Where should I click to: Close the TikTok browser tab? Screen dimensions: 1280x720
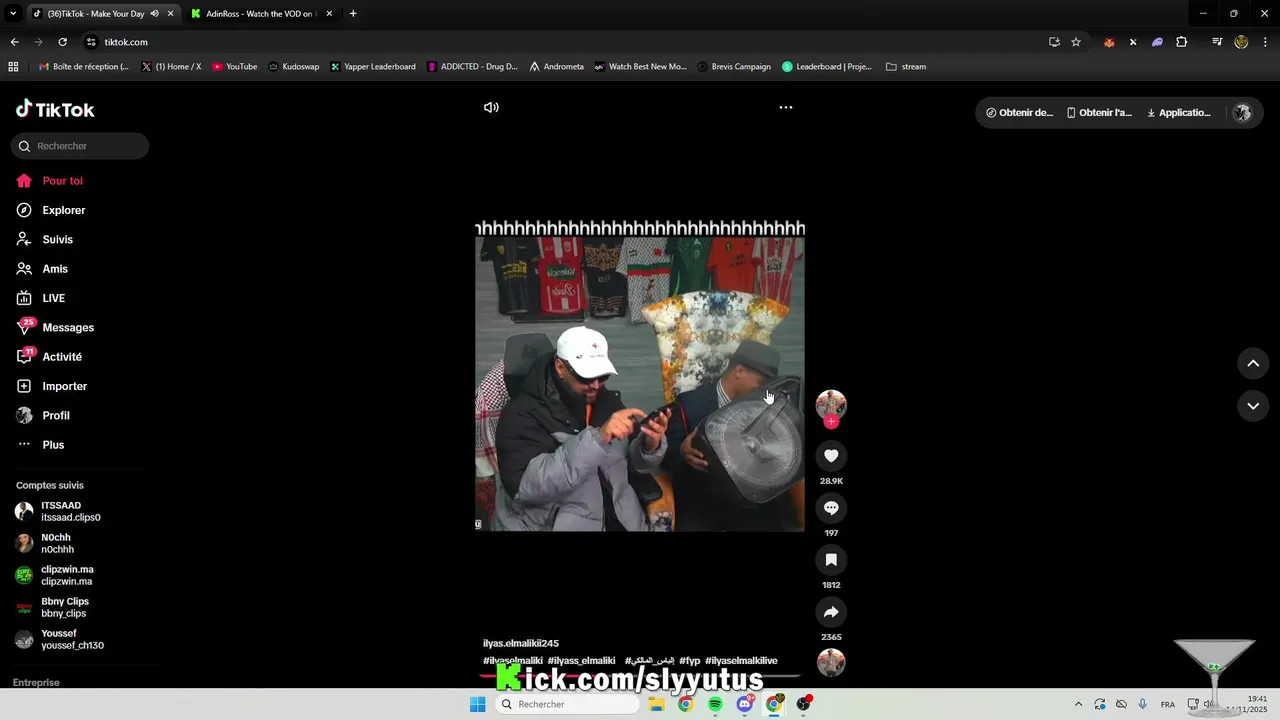click(x=170, y=14)
